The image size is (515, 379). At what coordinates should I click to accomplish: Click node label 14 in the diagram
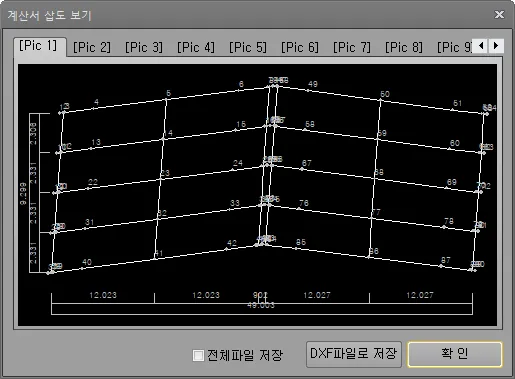tap(168, 133)
